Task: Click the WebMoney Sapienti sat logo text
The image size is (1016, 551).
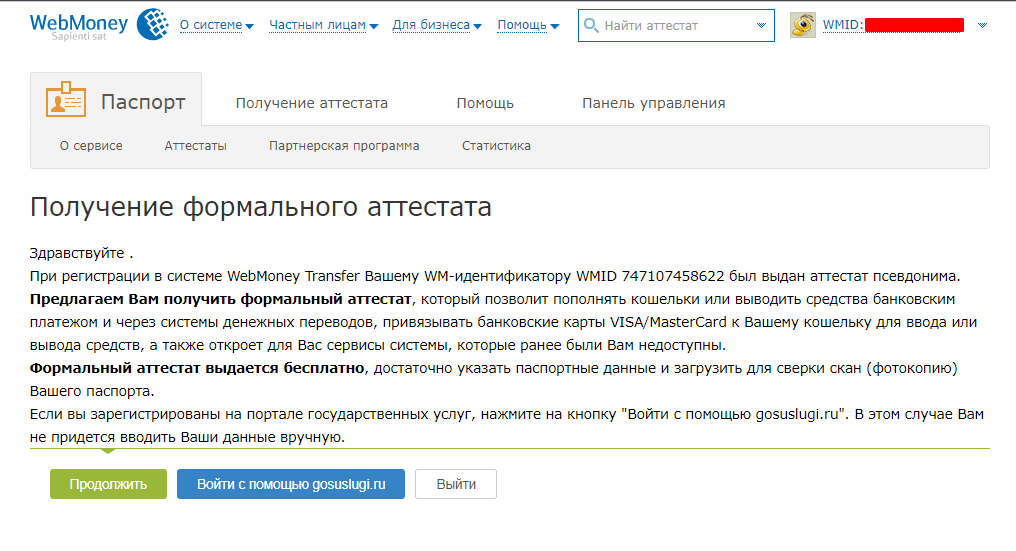Action: click(x=79, y=27)
